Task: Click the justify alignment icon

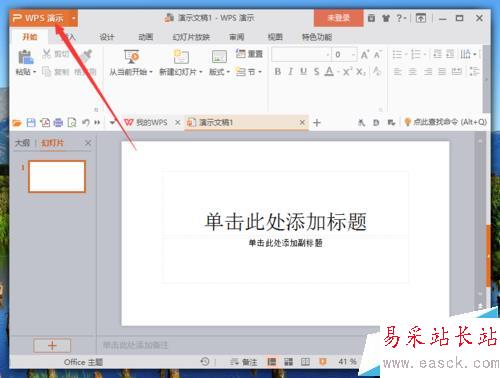Action: [x=442, y=71]
